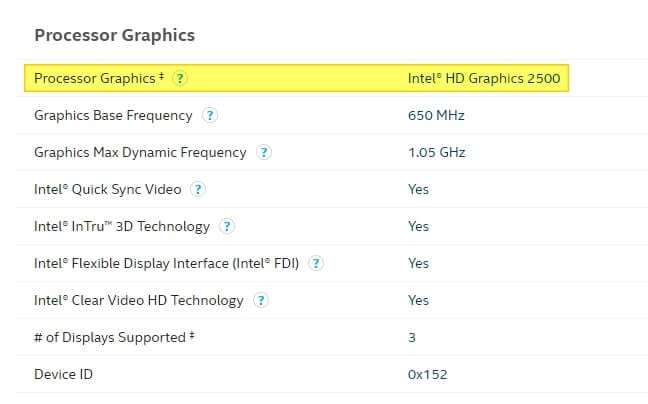Show help for Graphics Max Dynamic Frequency
The width and height of the screenshot is (648, 404).
click(264, 152)
